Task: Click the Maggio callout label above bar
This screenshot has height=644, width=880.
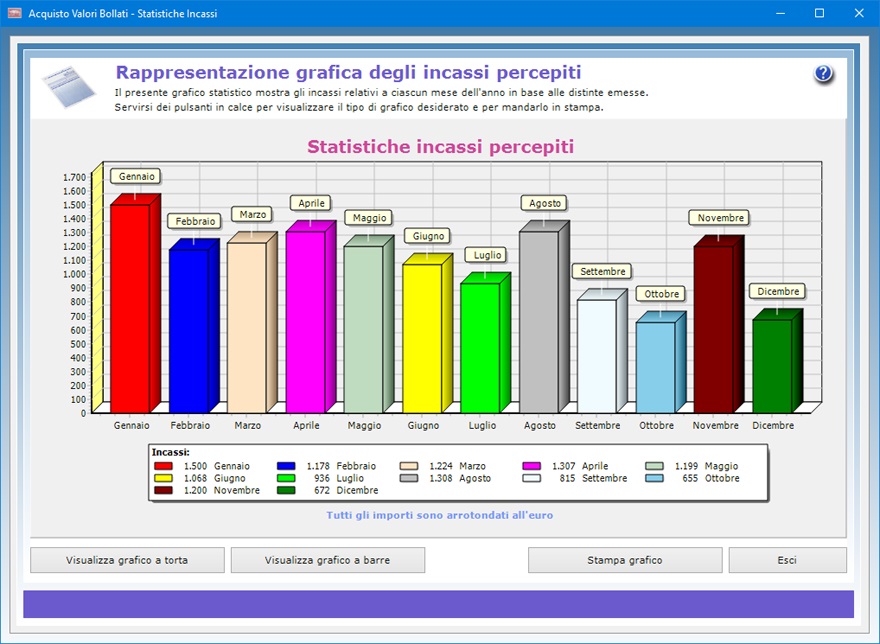Action: pyautogui.click(x=369, y=218)
